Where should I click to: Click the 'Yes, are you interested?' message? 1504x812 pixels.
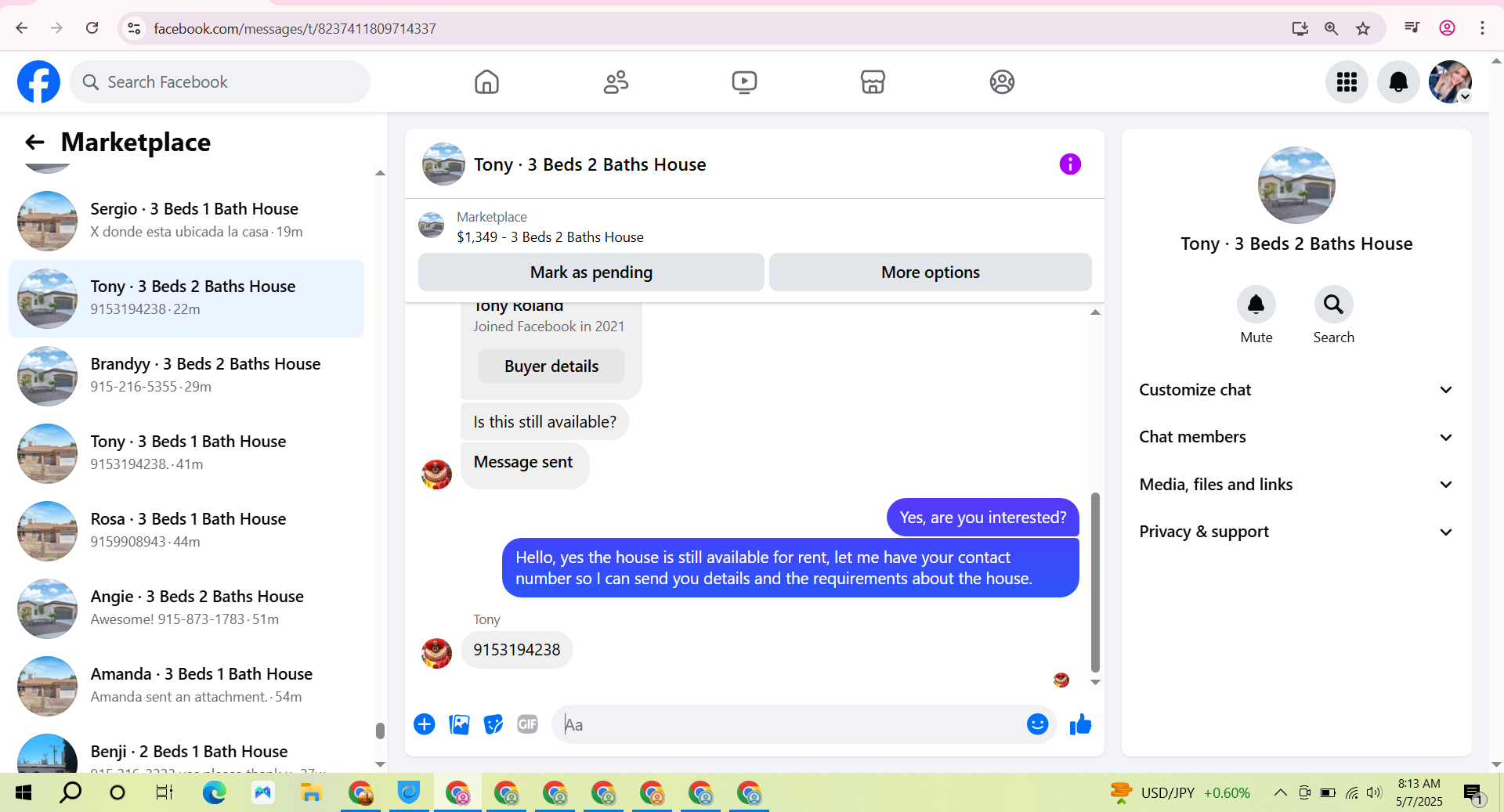pyautogui.click(x=983, y=518)
